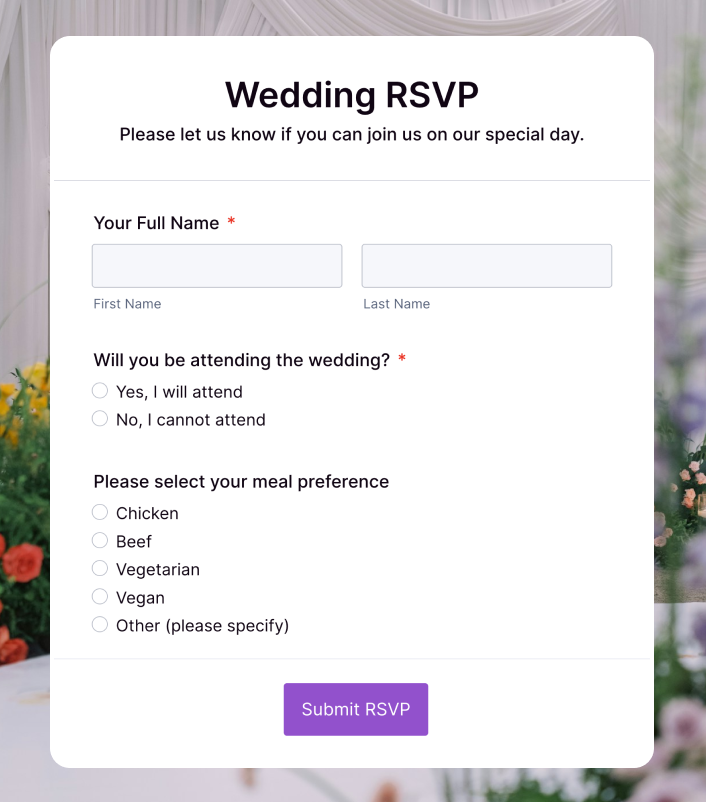Click the Wedding RSVP heading
Viewport: 706px width, 802px height.
(x=351, y=95)
